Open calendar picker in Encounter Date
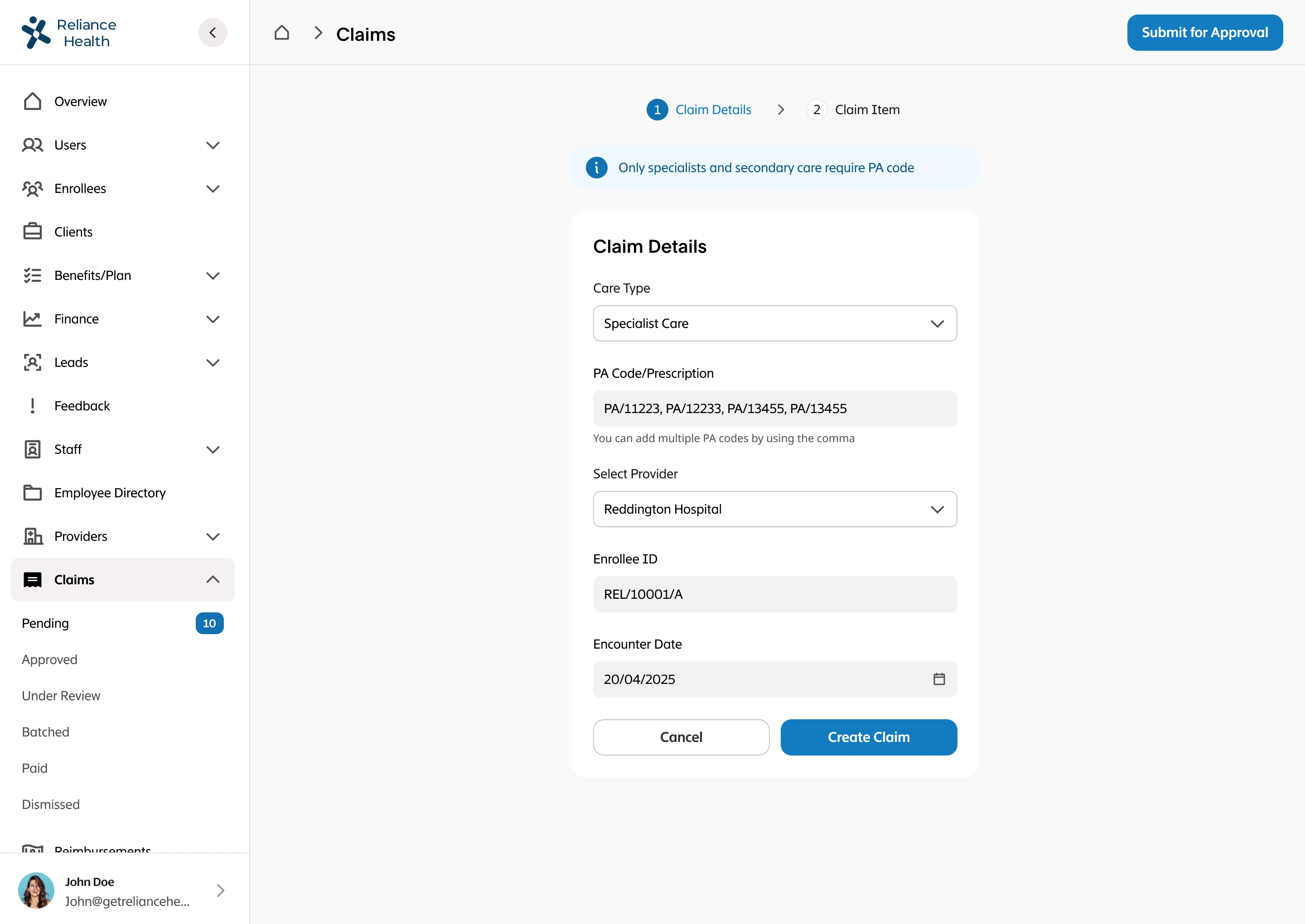 coord(938,679)
